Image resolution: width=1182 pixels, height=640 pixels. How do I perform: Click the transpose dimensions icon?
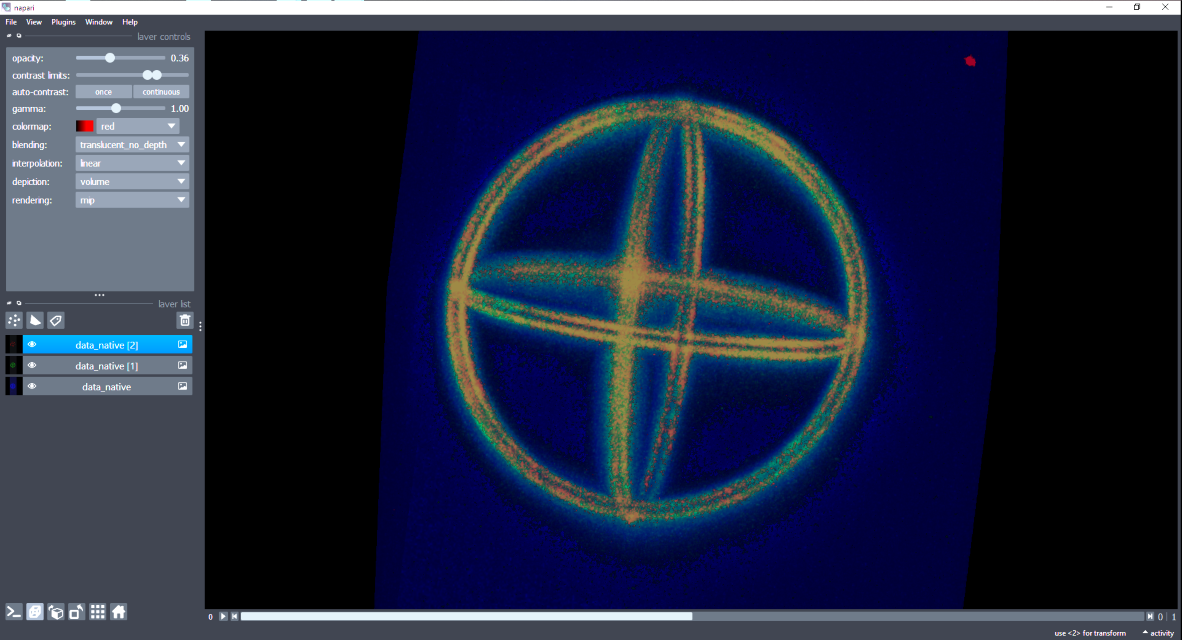[77, 611]
